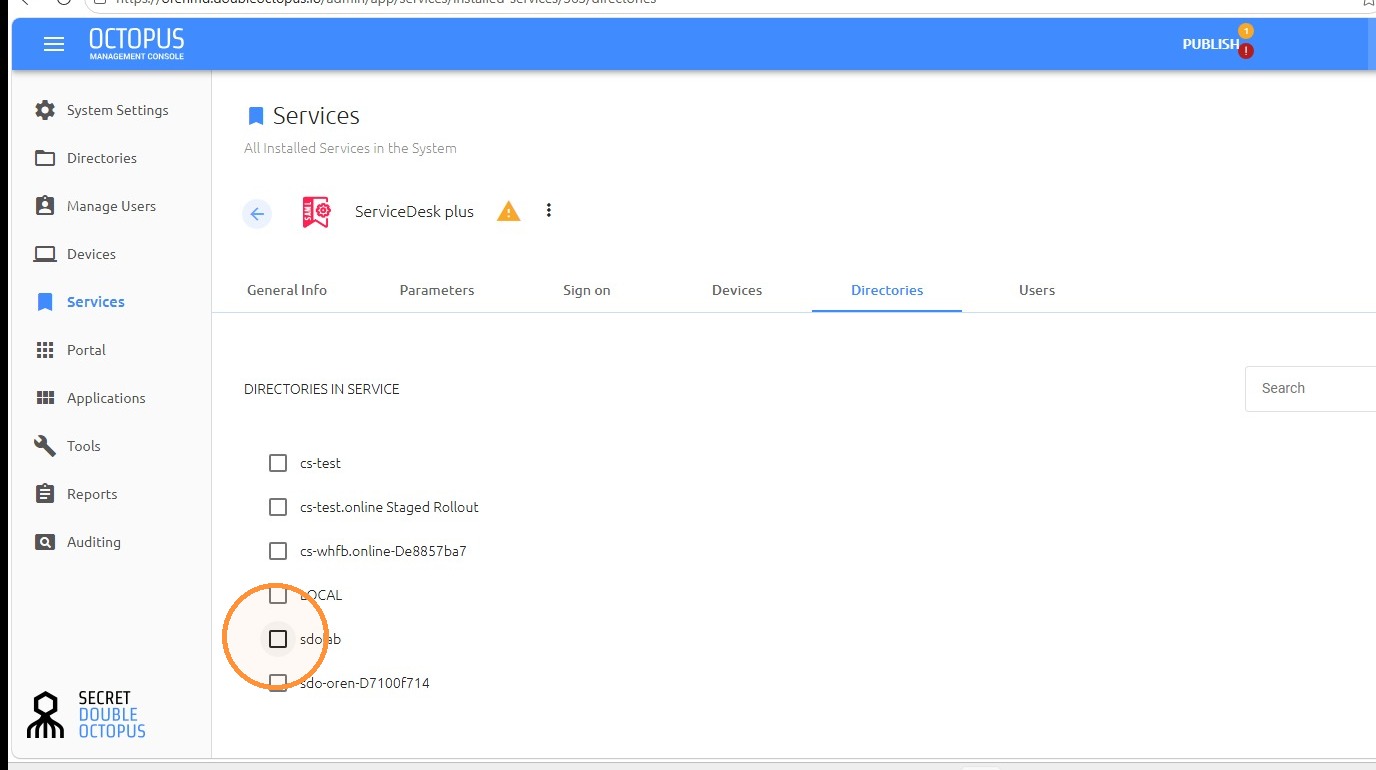1376x770 pixels.
Task: Open the three-dot more options menu
Action: (548, 210)
